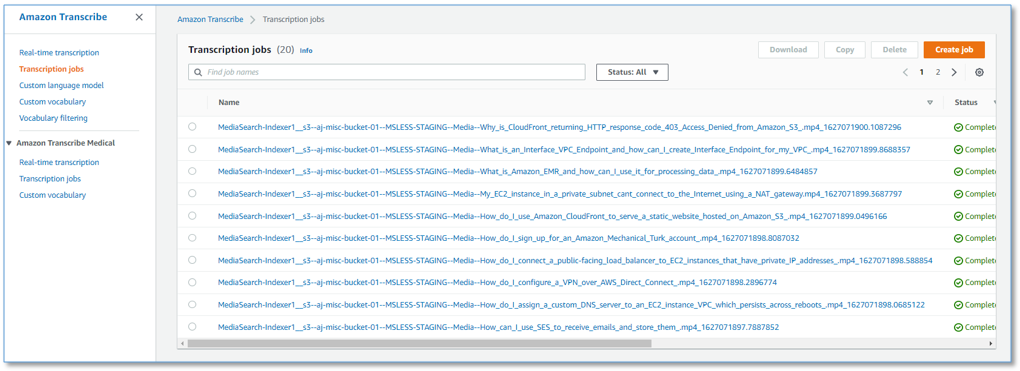Open table preferences gear icon
This screenshot has height=371, width=1020.
[x=979, y=72]
